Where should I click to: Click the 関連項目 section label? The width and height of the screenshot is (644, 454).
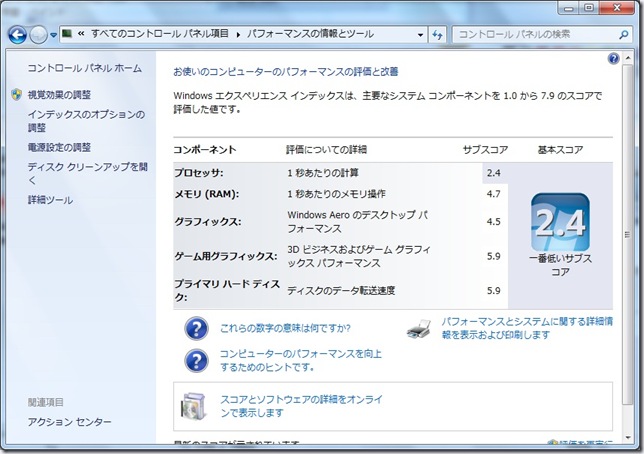[46, 402]
